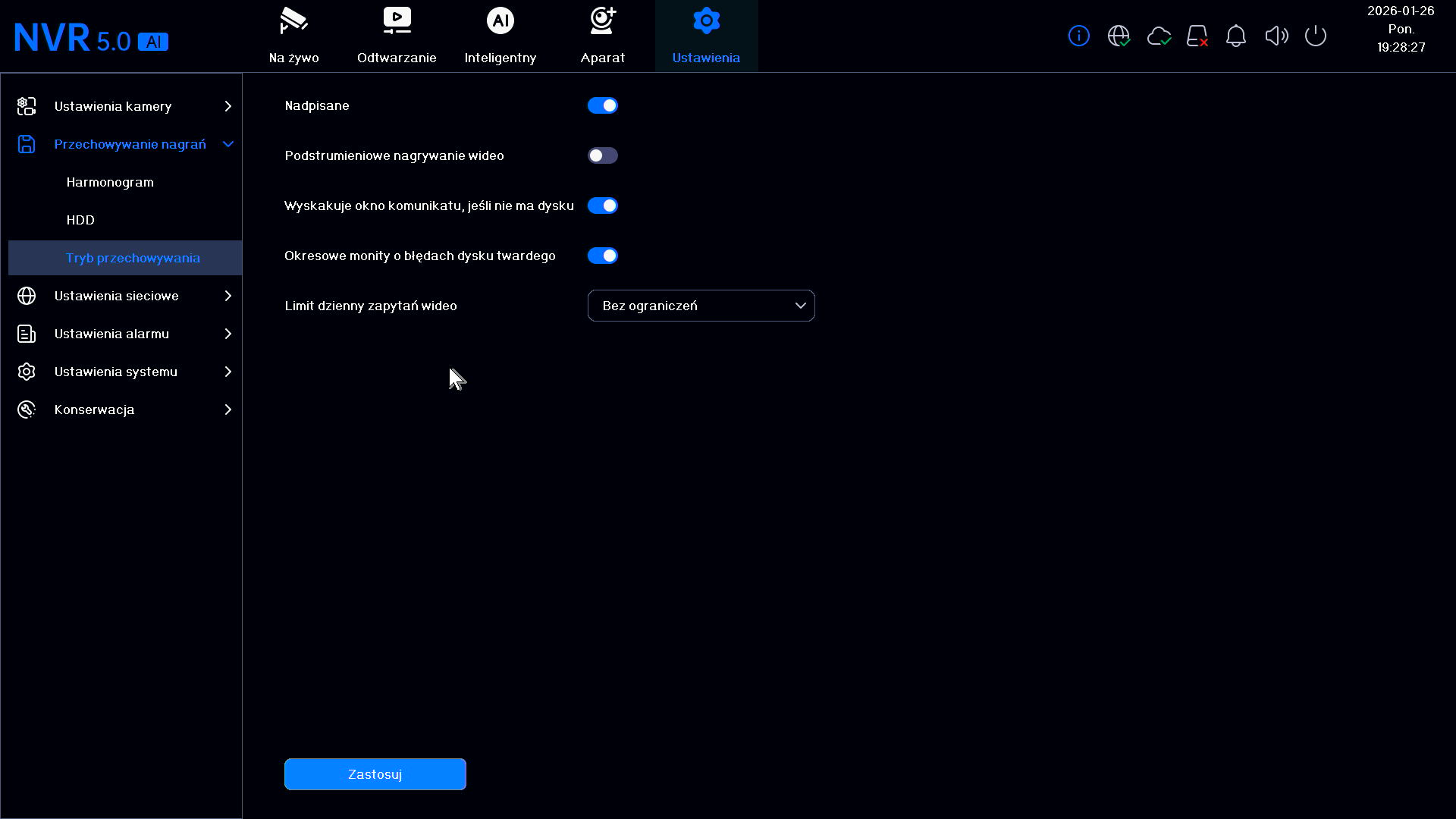Expand Ustawienia systemu chevron
The height and width of the screenshot is (819, 1456).
(227, 372)
